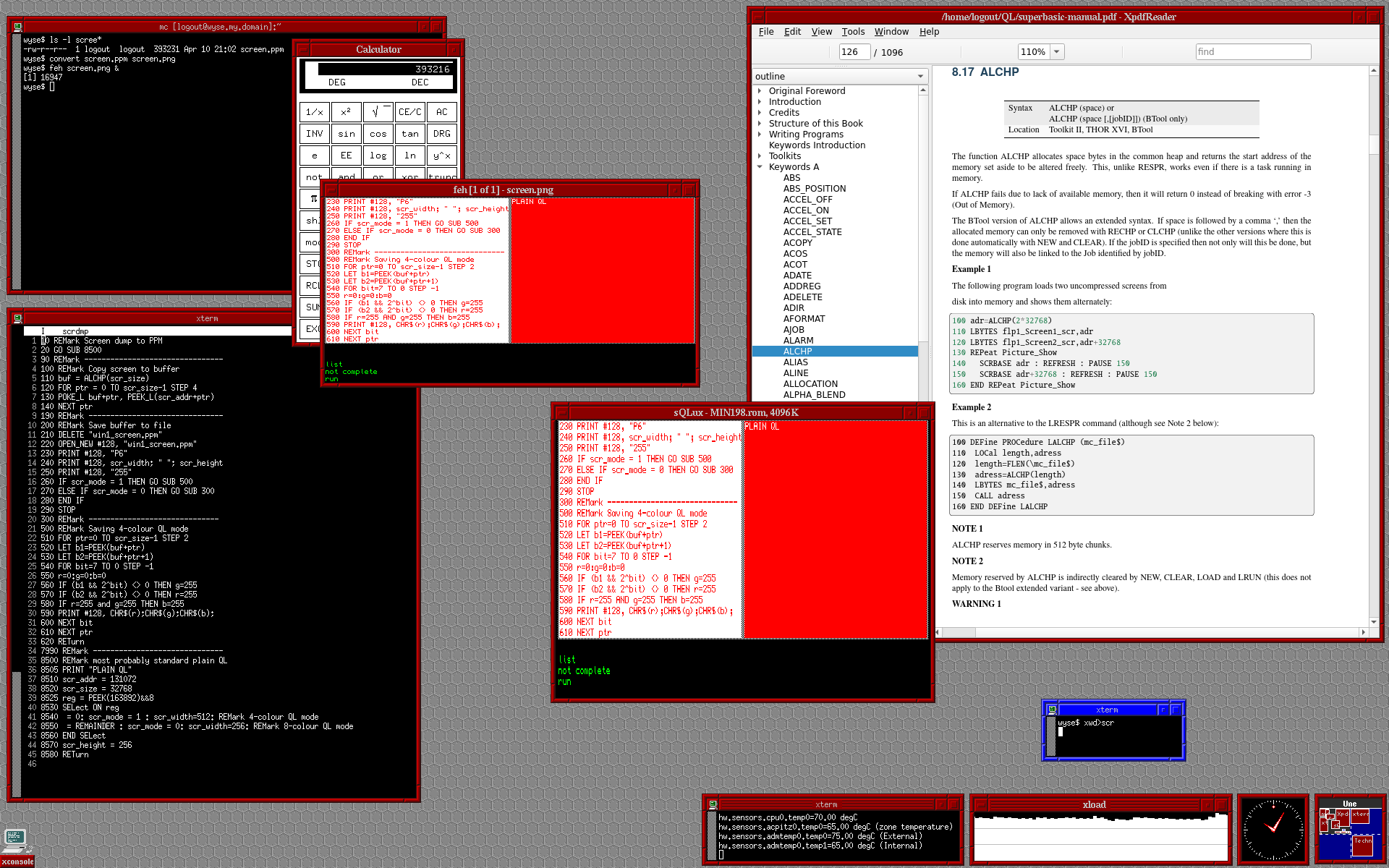The width and height of the screenshot is (1389, 868).
Task: Open window menu icon of blue xterm
Action: click(x=1053, y=710)
